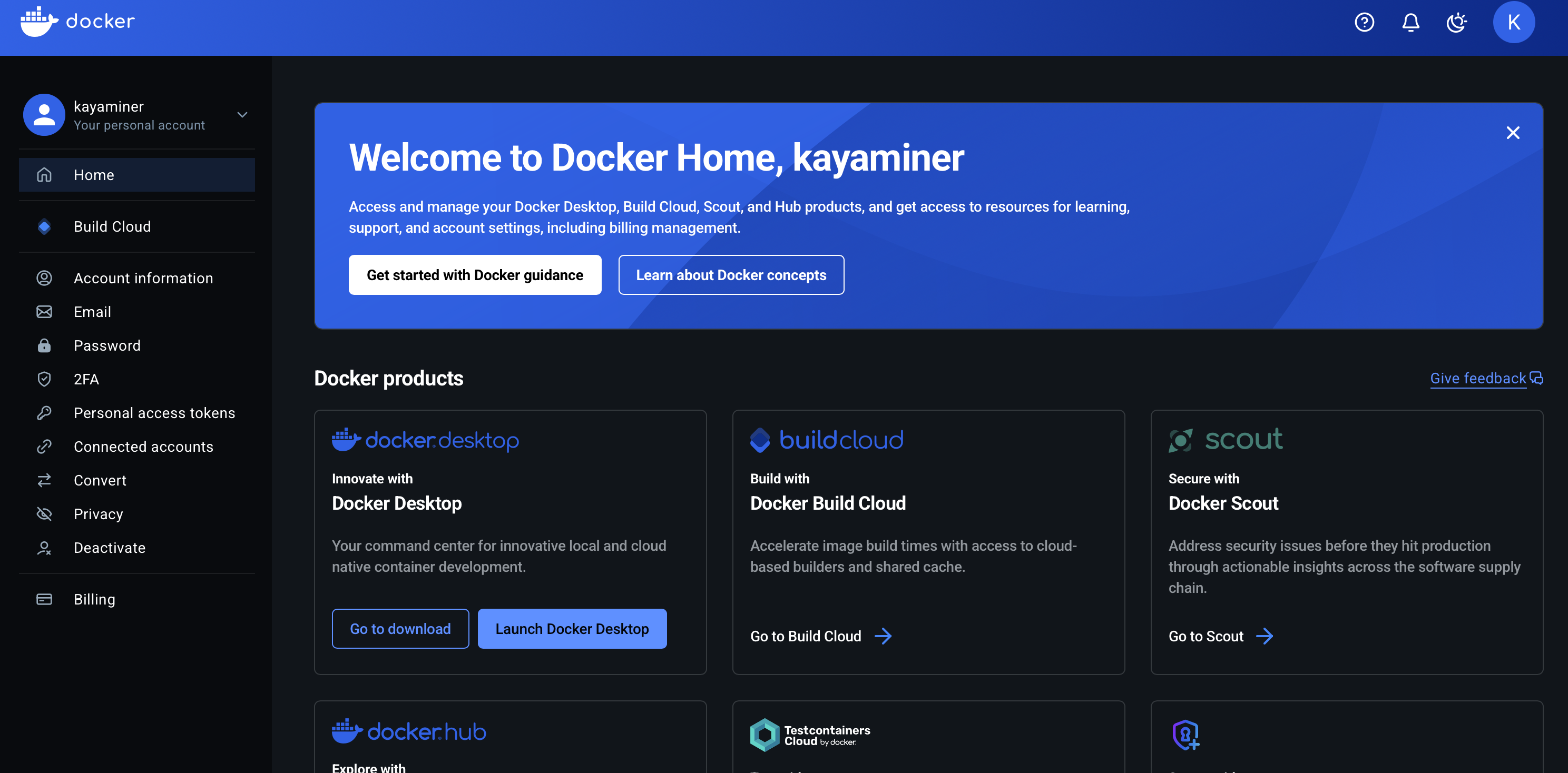The height and width of the screenshot is (773, 1568).
Task: Go to Home in the sidebar
Action: pos(137,175)
